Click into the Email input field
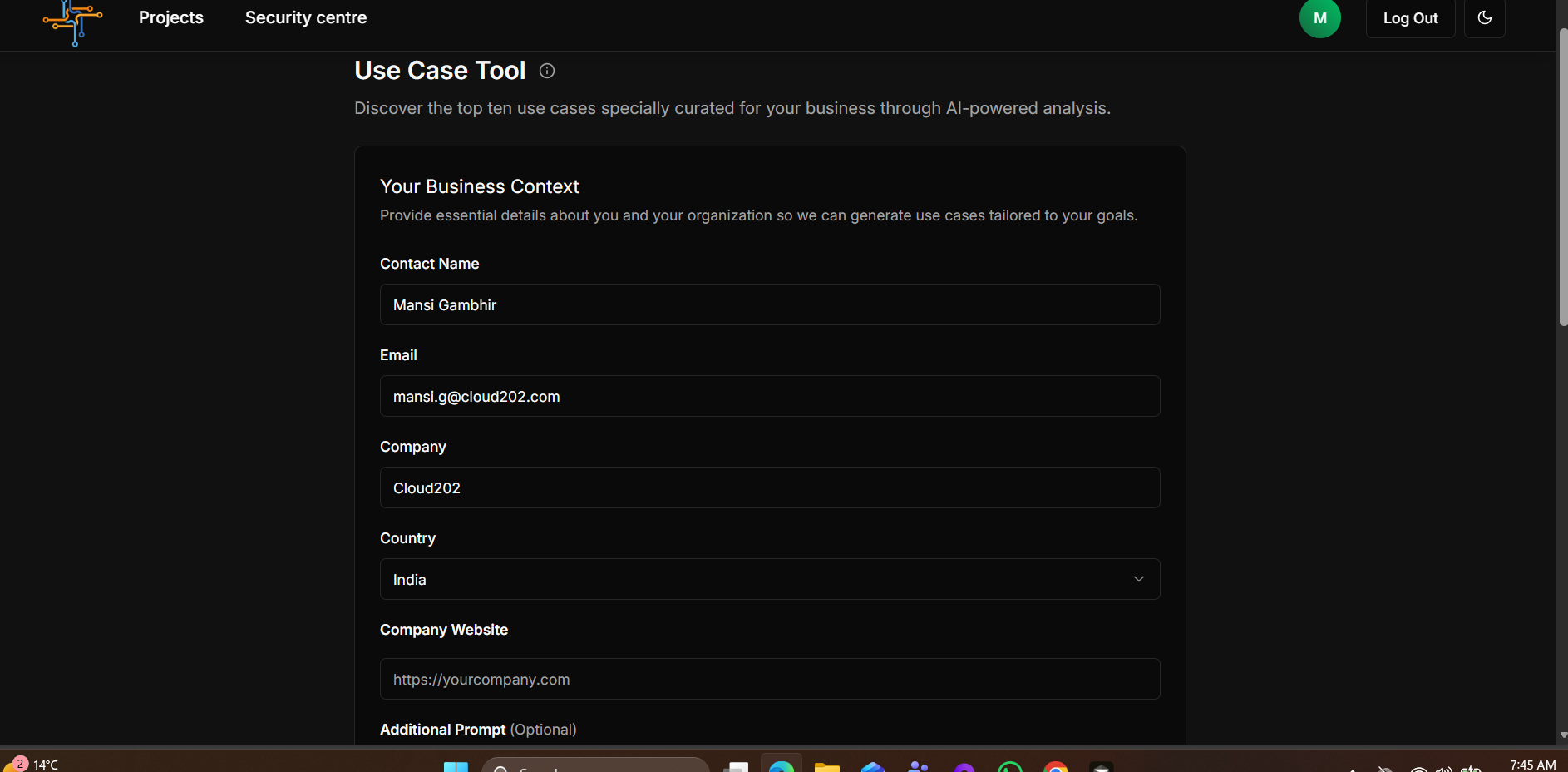The width and height of the screenshot is (1568, 772). [x=769, y=396]
